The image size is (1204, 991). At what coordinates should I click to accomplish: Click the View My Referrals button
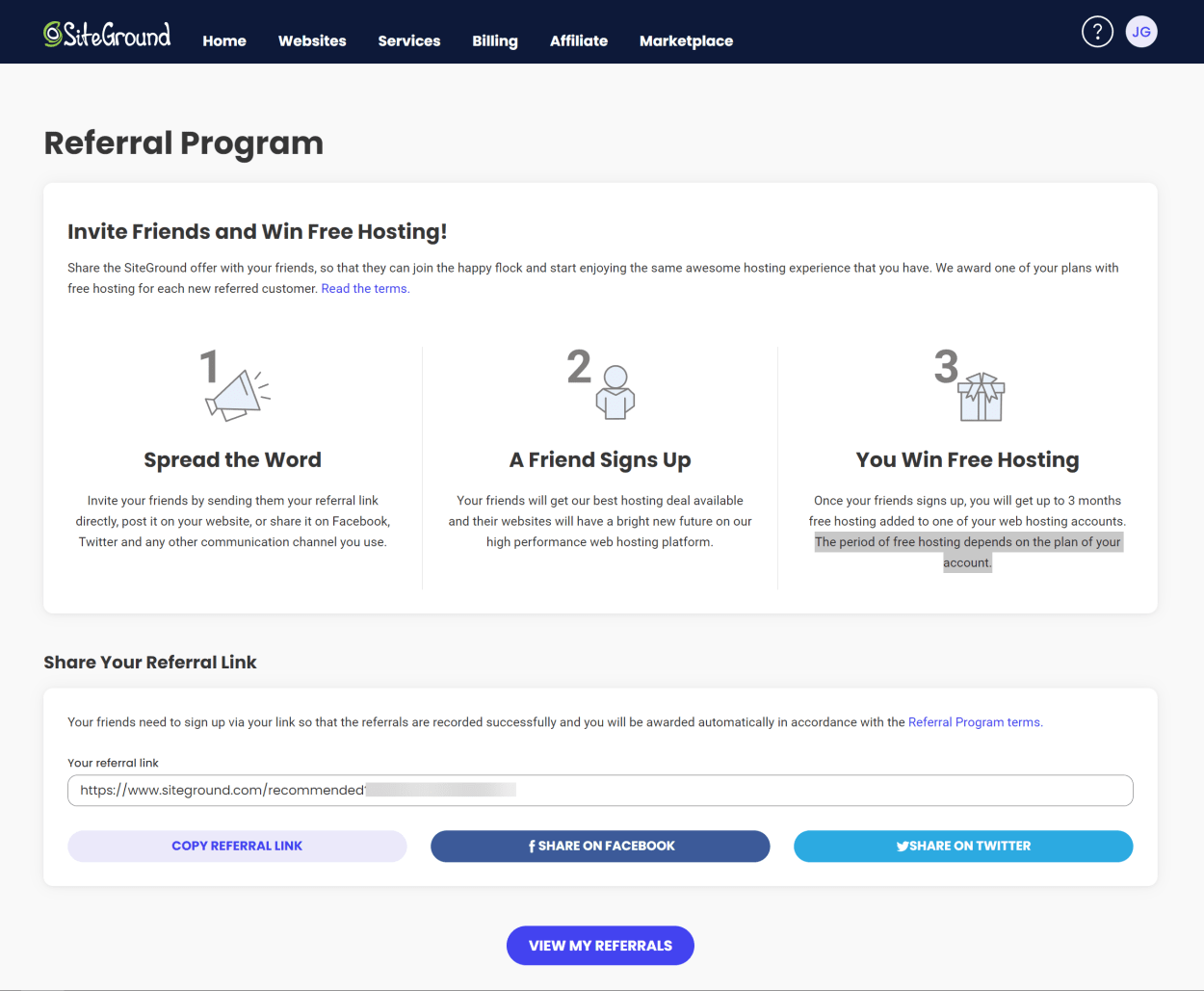600,946
